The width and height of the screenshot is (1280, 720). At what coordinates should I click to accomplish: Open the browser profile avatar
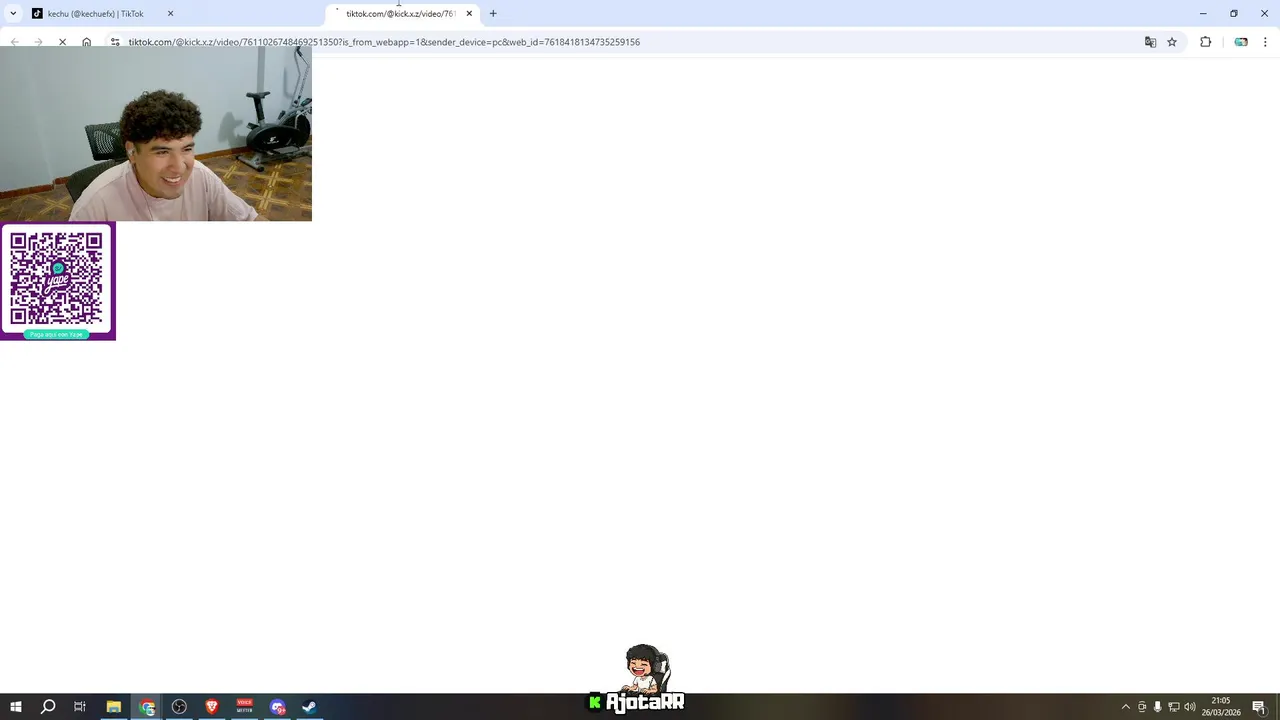(1241, 42)
